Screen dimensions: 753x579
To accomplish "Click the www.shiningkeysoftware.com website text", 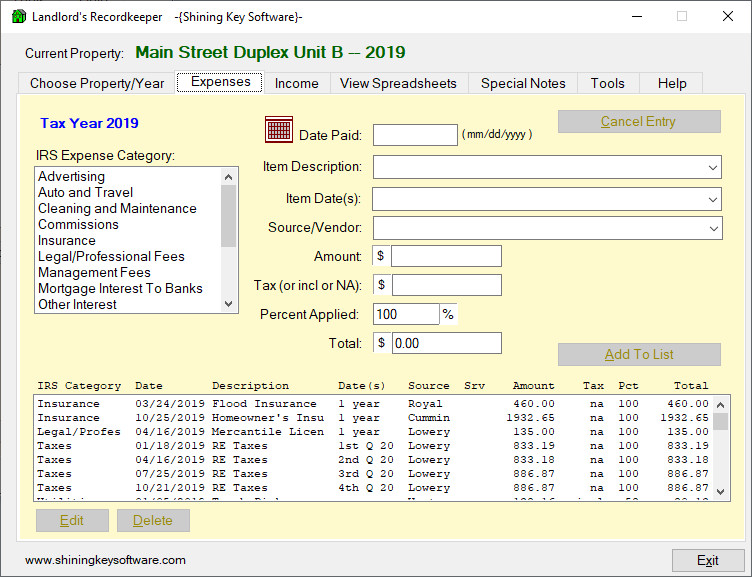I will [x=105, y=560].
